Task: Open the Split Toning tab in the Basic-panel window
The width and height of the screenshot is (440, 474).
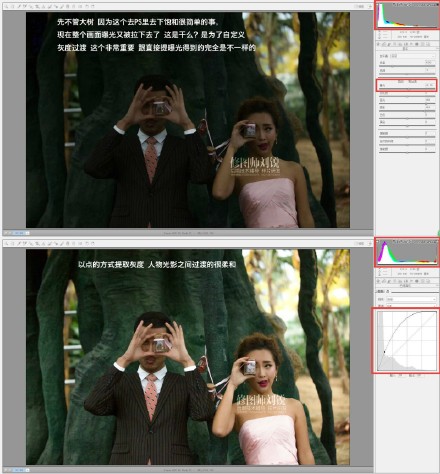Action: [400, 44]
